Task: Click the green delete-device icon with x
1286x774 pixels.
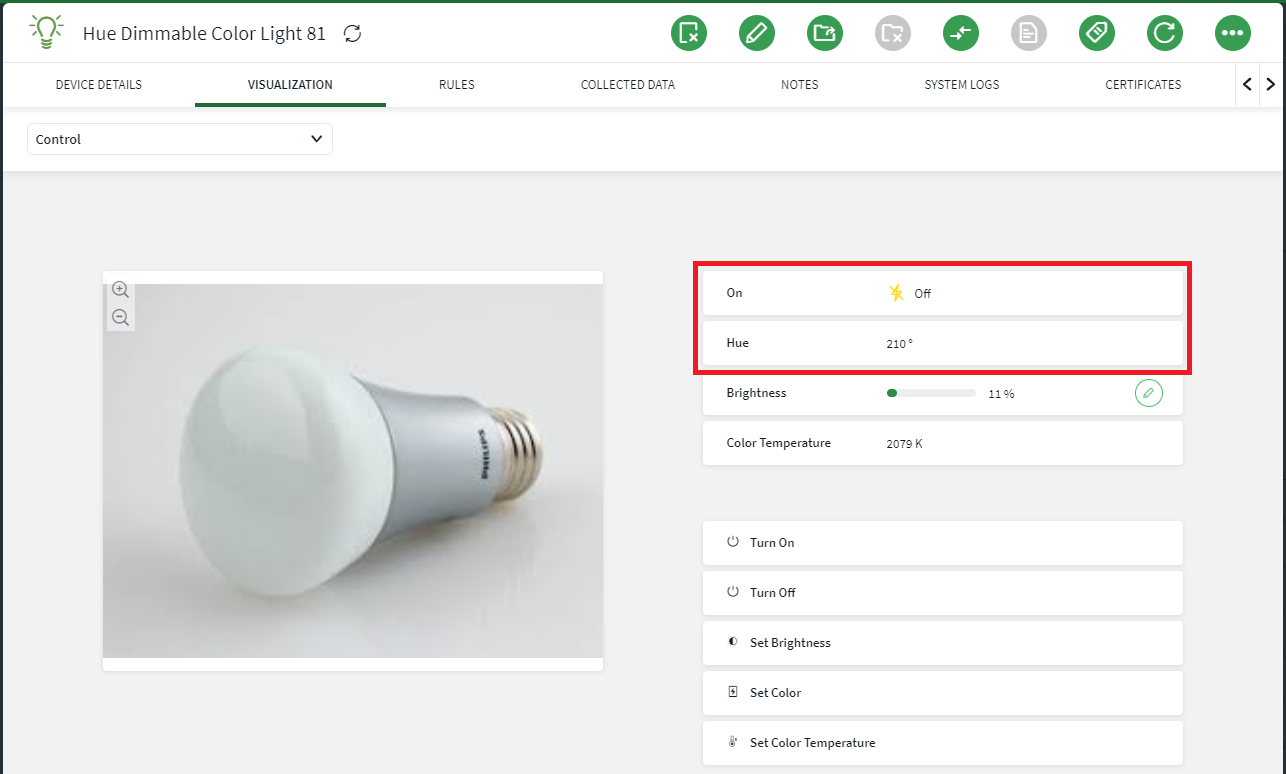Action: tap(689, 33)
